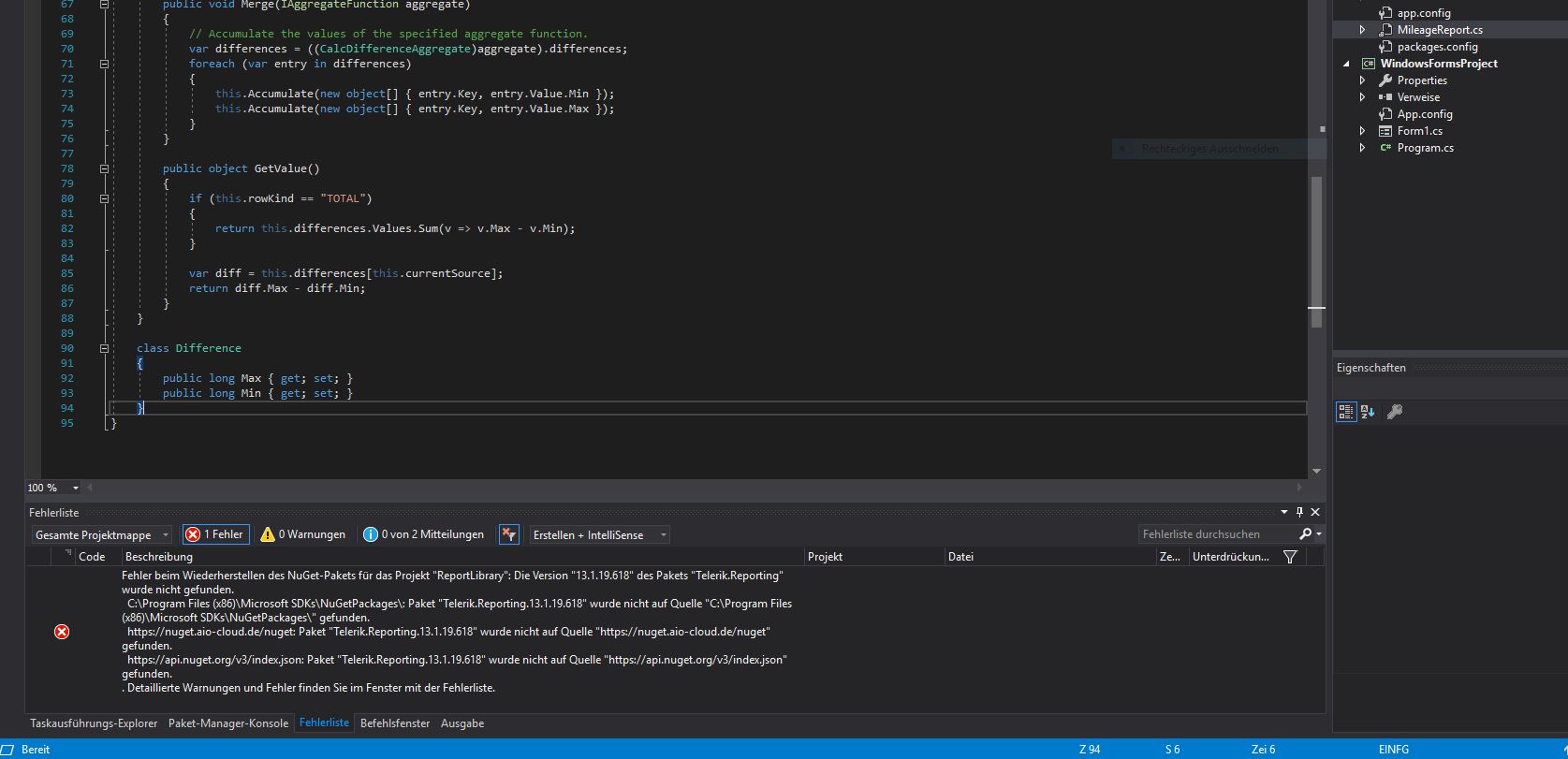Switch to the Befehlsfenster tab
Viewport: 1568px width, 759px height.
395,723
